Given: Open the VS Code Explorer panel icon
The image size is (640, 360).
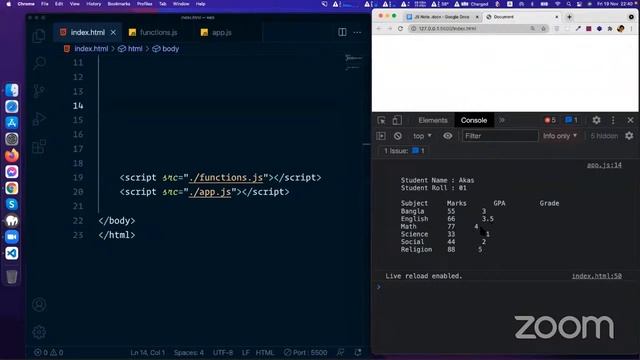Looking at the screenshot, I should click(39, 36).
